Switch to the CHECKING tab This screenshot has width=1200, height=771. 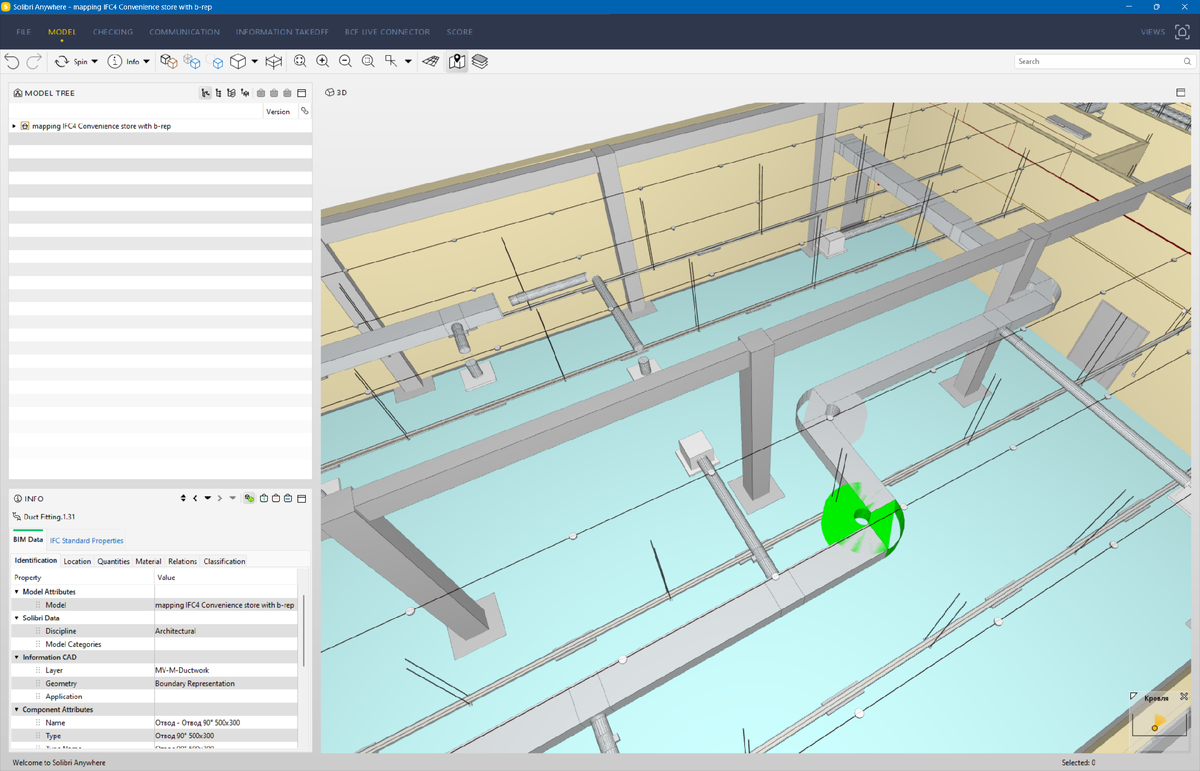click(x=113, y=32)
